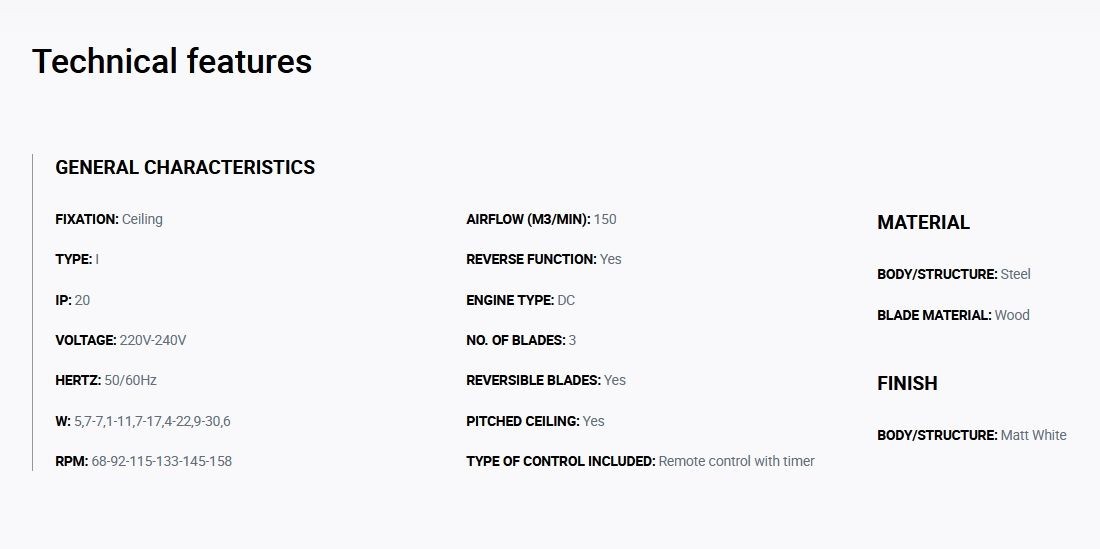This screenshot has height=549, width=1100.
Task: Select the PITCHED CEILING: Yes row
Action: [x=535, y=421]
